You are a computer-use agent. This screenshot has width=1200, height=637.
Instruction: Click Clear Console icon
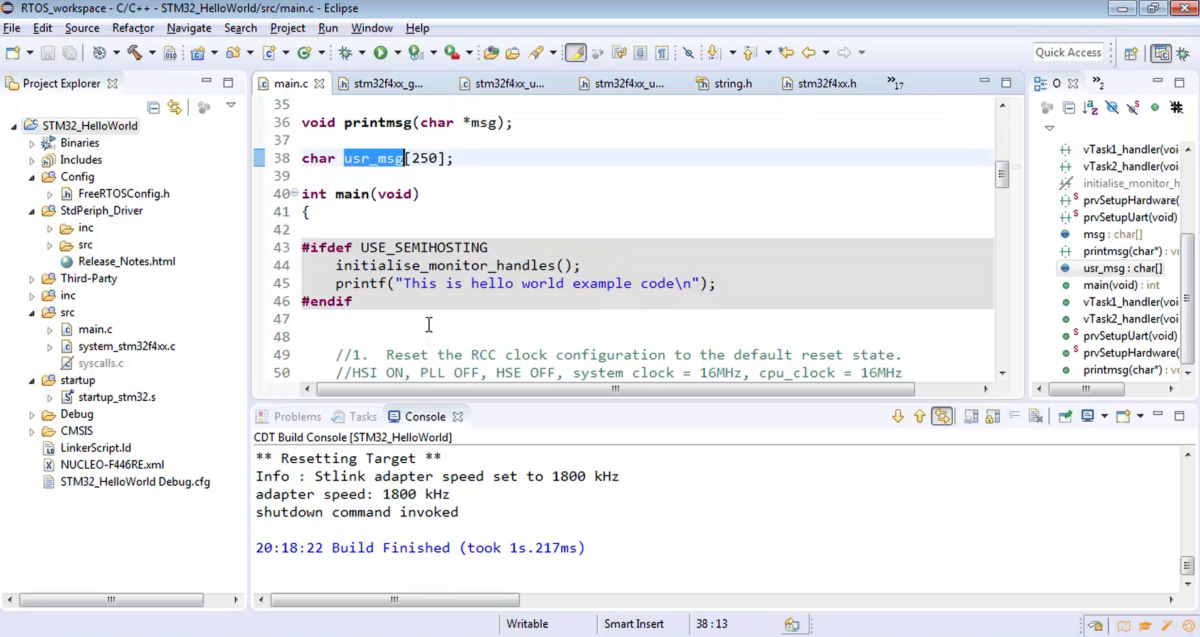pyautogui.click(x=1035, y=416)
